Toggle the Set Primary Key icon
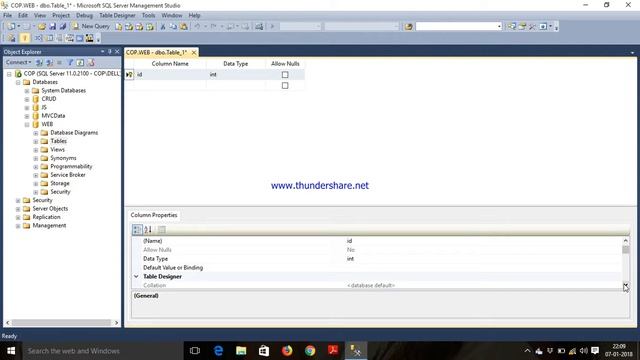 coord(24,38)
